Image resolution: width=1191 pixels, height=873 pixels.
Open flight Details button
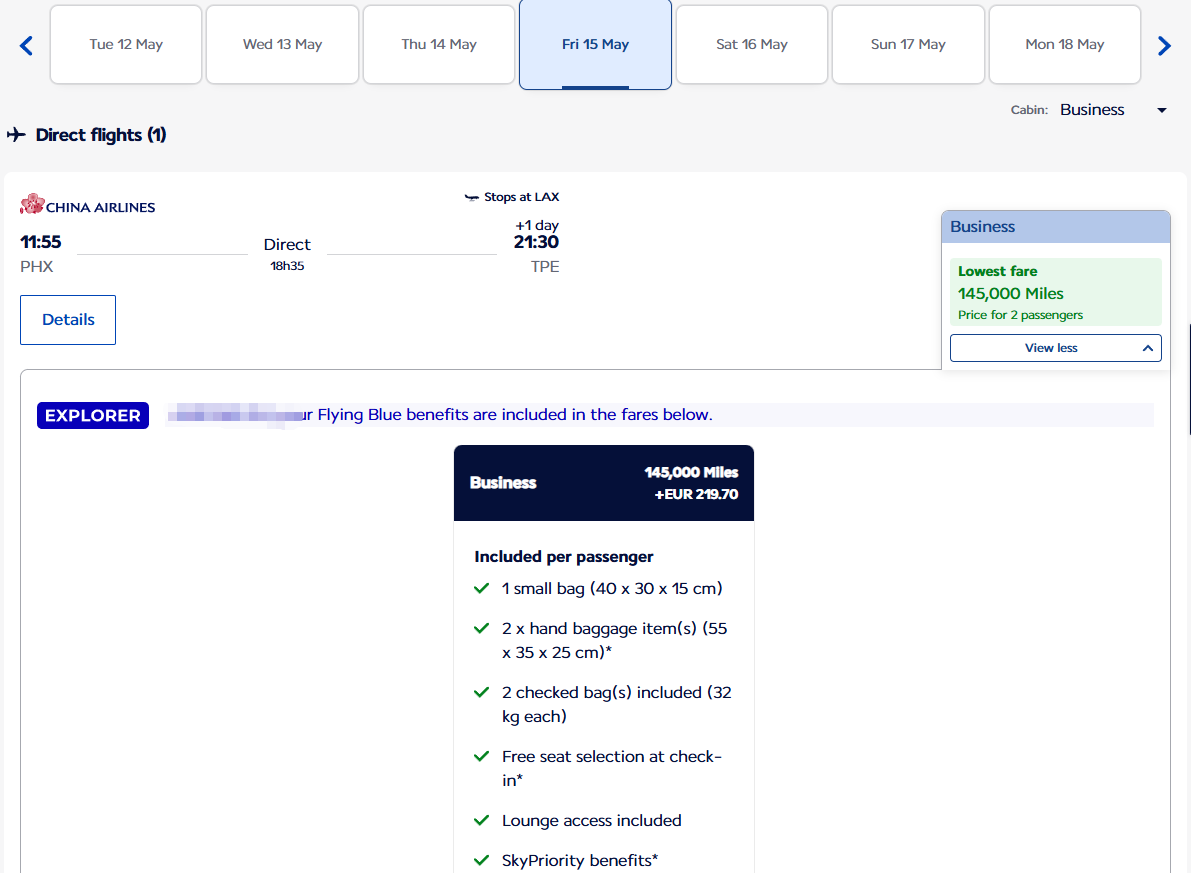click(68, 320)
